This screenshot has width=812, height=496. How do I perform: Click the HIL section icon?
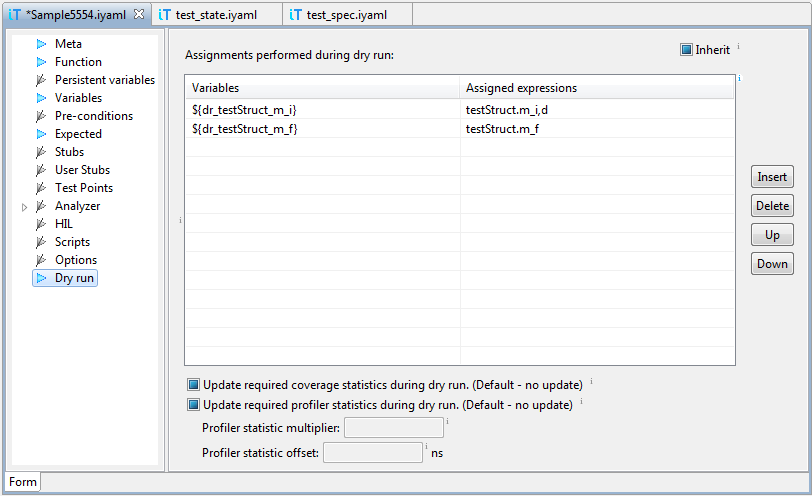pos(41,224)
